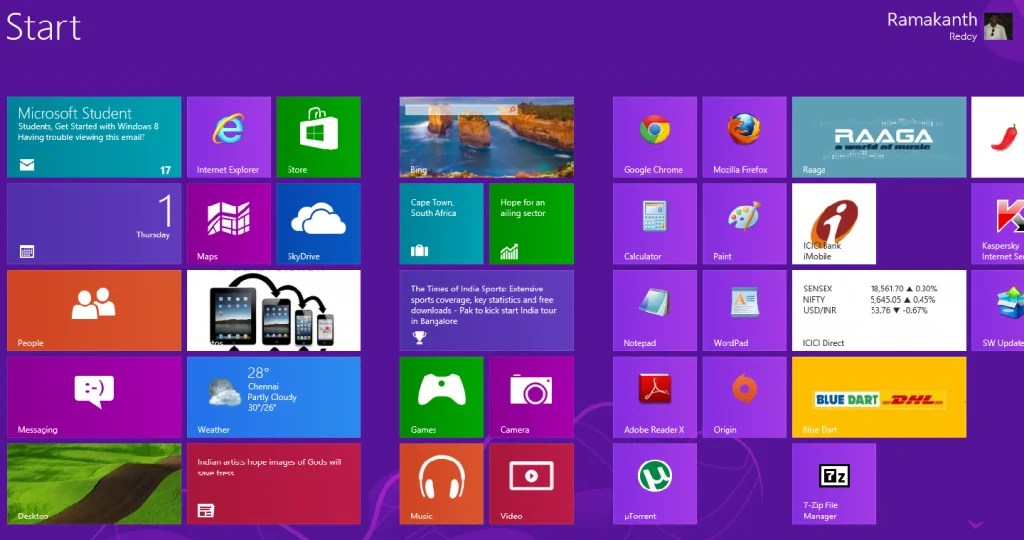The height and width of the screenshot is (540, 1024).
Task: Open the Finance tile 'Hope for an ailing sector'
Action: click(x=532, y=223)
